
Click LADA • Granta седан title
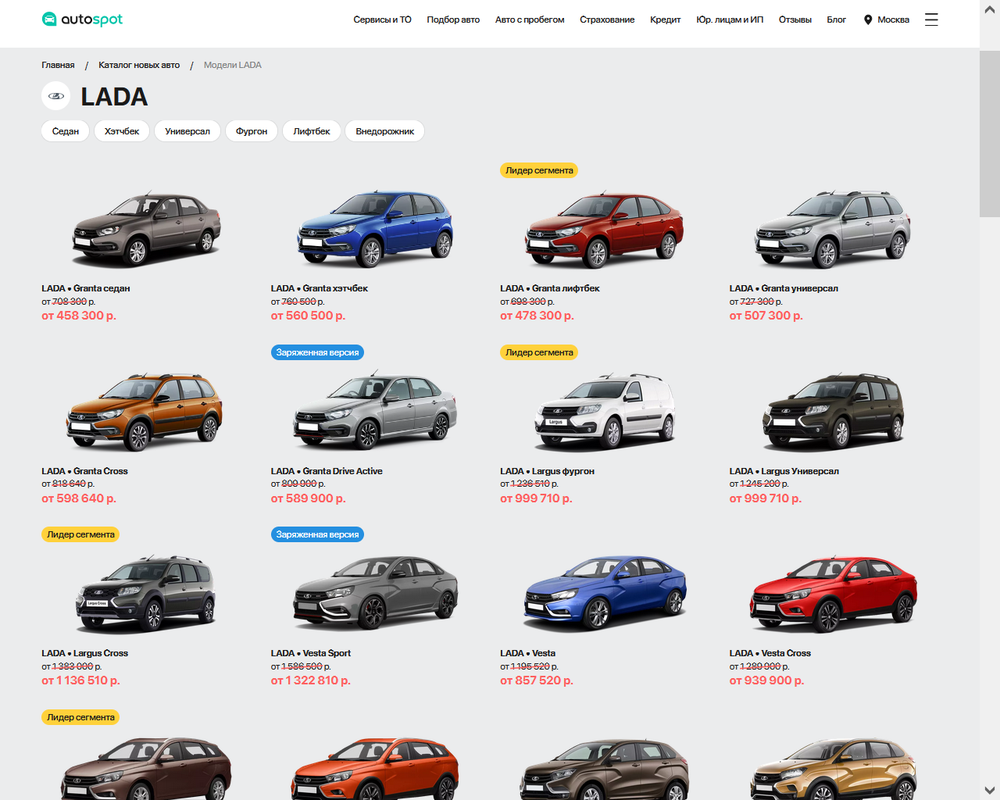(x=85, y=288)
